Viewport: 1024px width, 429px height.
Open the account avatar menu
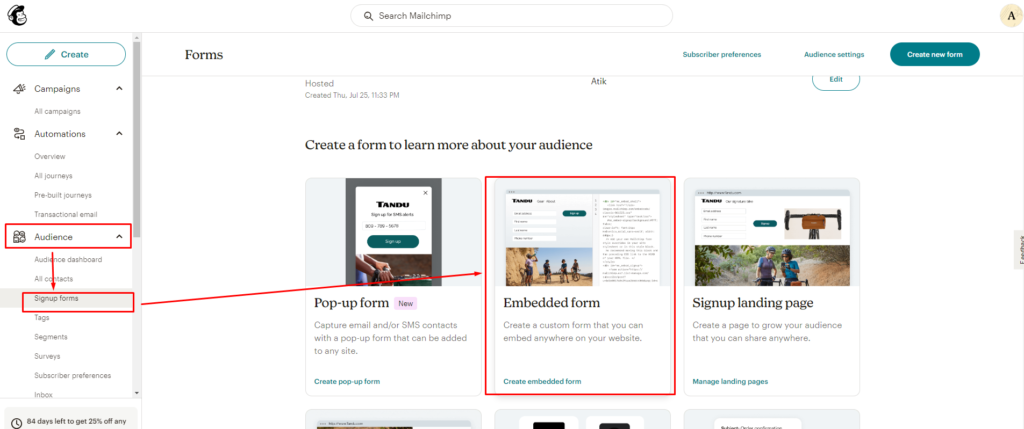[1010, 16]
